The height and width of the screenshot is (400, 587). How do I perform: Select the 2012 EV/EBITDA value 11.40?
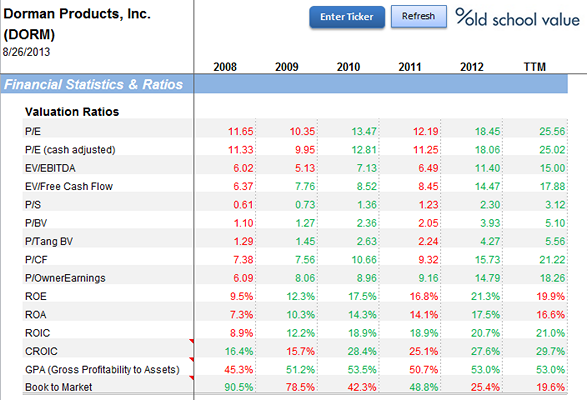point(487,168)
